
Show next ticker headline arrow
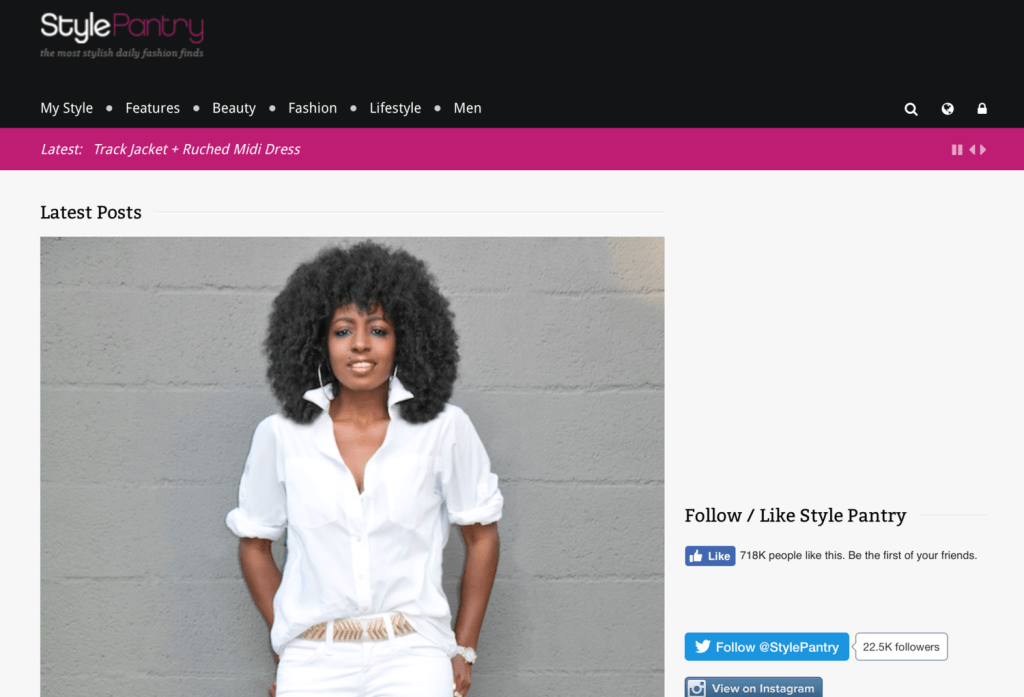coord(983,150)
